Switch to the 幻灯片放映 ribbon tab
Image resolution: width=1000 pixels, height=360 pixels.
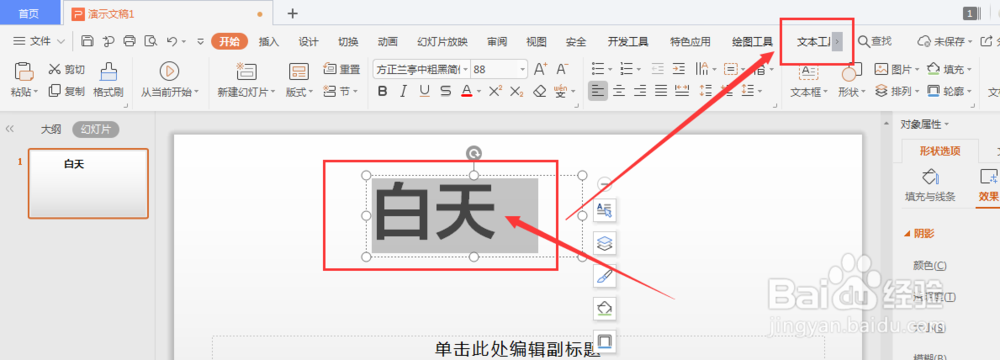pos(442,41)
